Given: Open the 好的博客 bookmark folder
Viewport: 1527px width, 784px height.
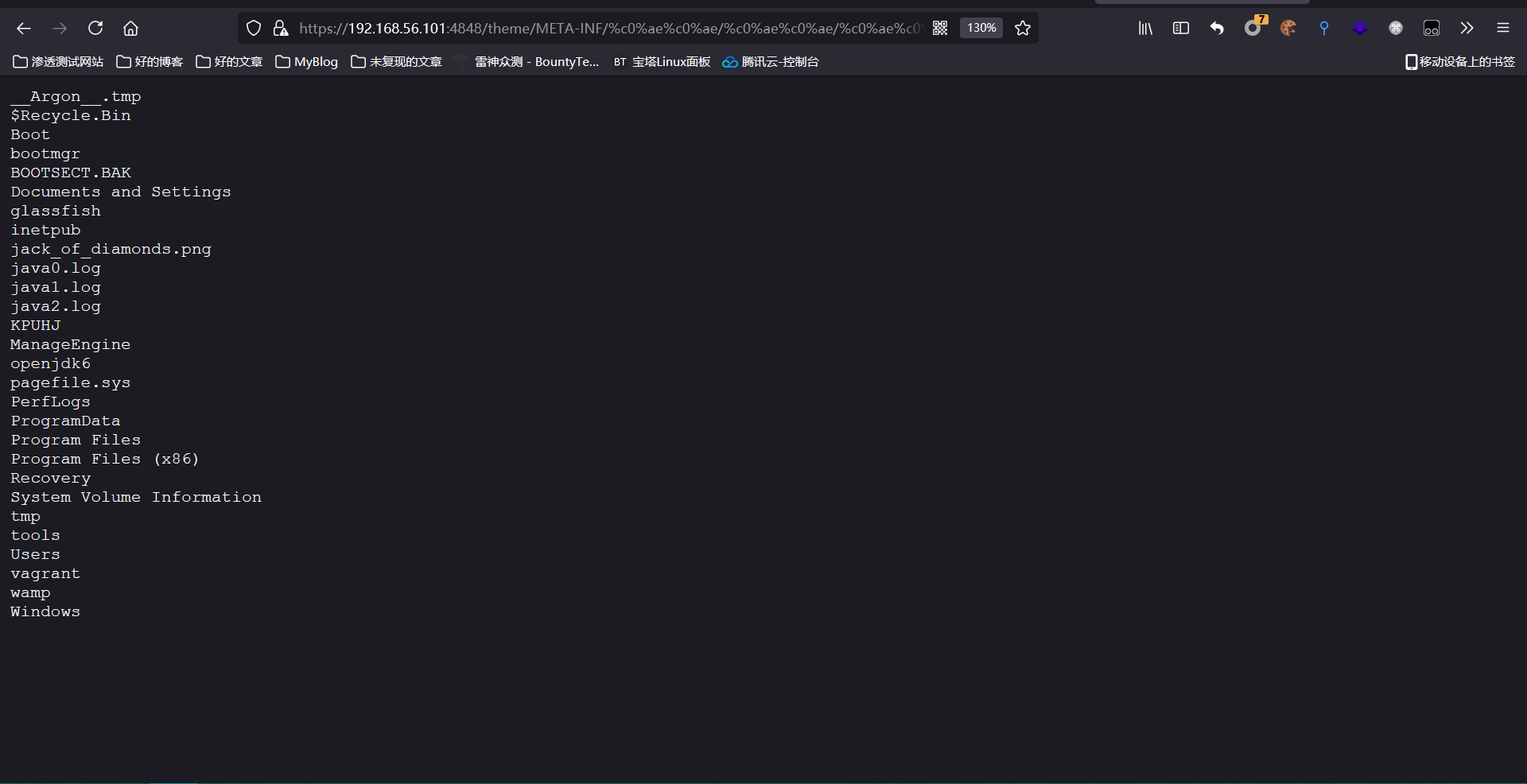Looking at the screenshot, I should click(150, 62).
